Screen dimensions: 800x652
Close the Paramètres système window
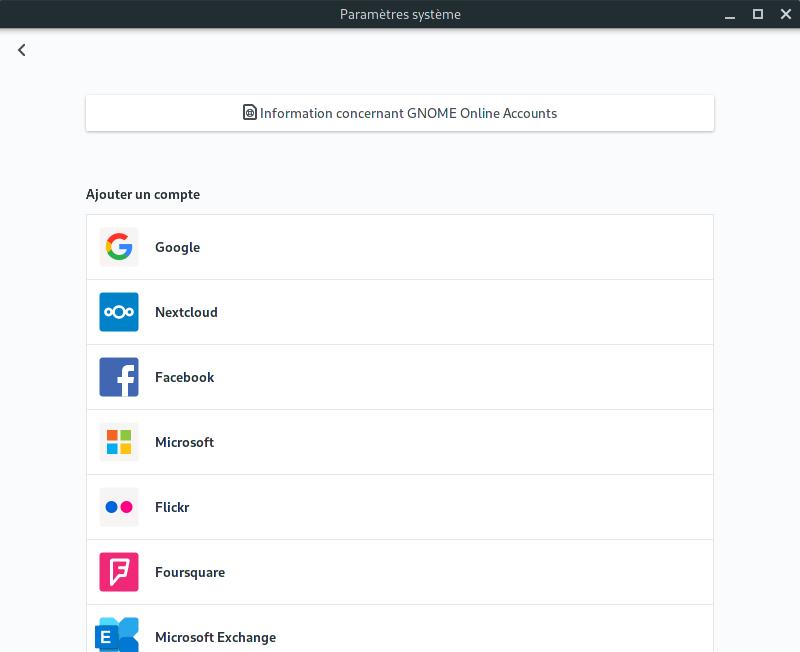(786, 14)
